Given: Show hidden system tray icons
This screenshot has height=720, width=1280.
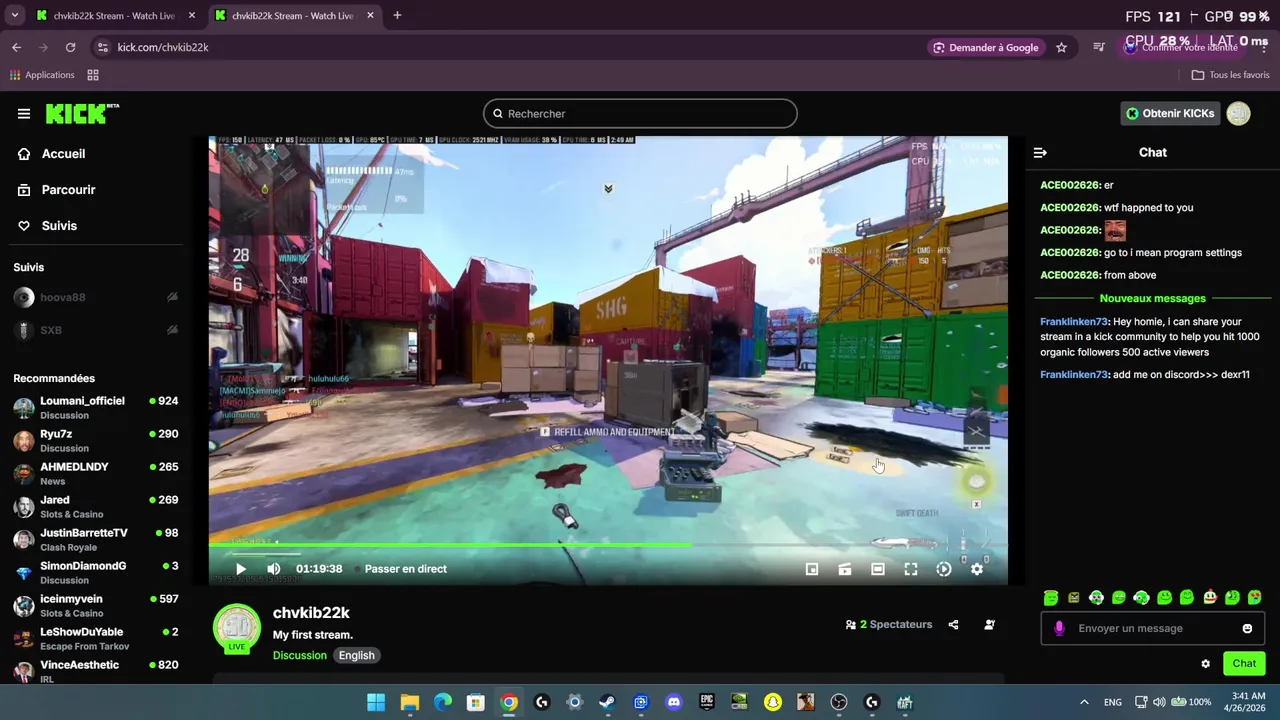Looking at the screenshot, I should [x=1084, y=702].
